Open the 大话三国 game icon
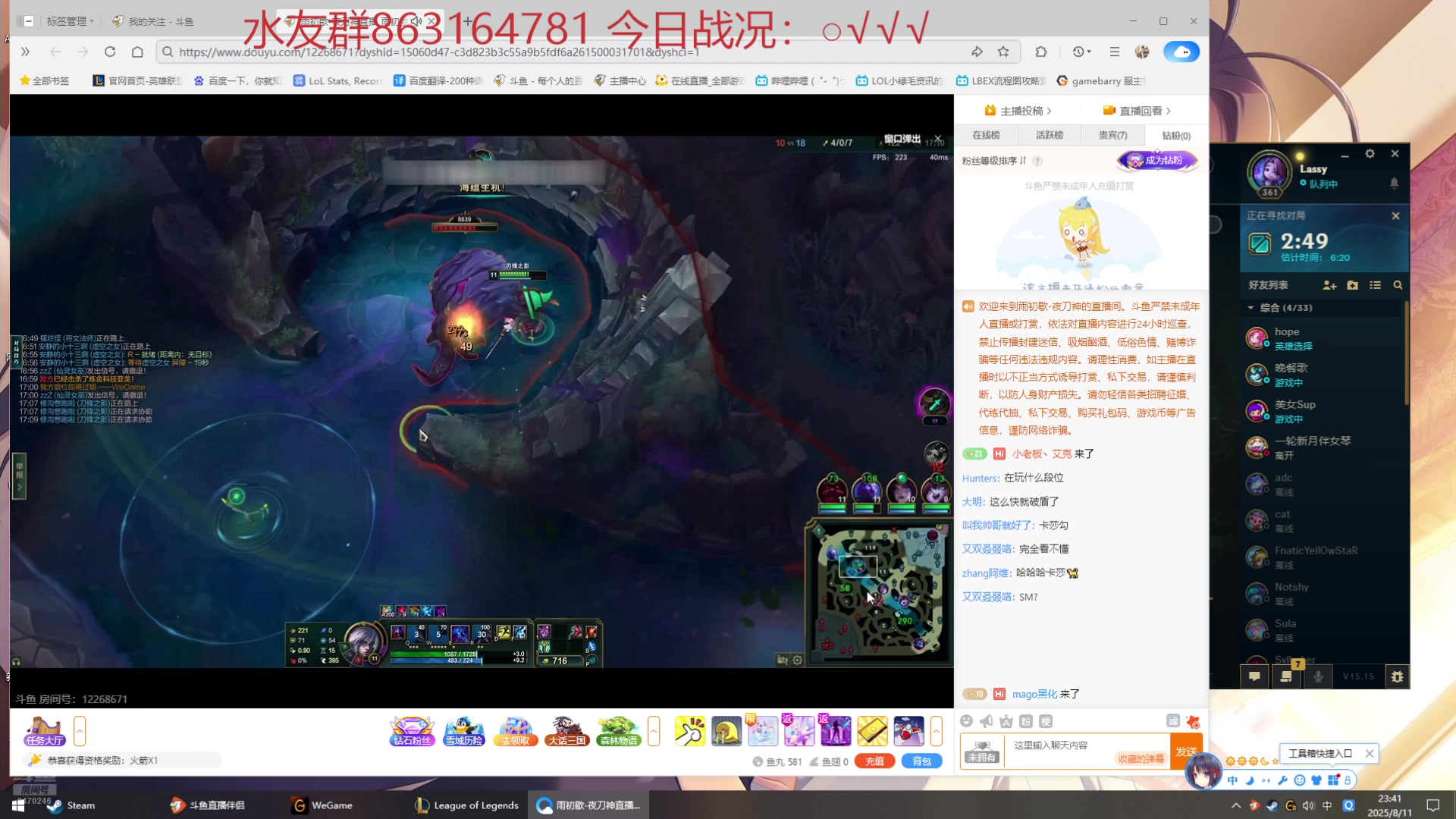 click(566, 731)
